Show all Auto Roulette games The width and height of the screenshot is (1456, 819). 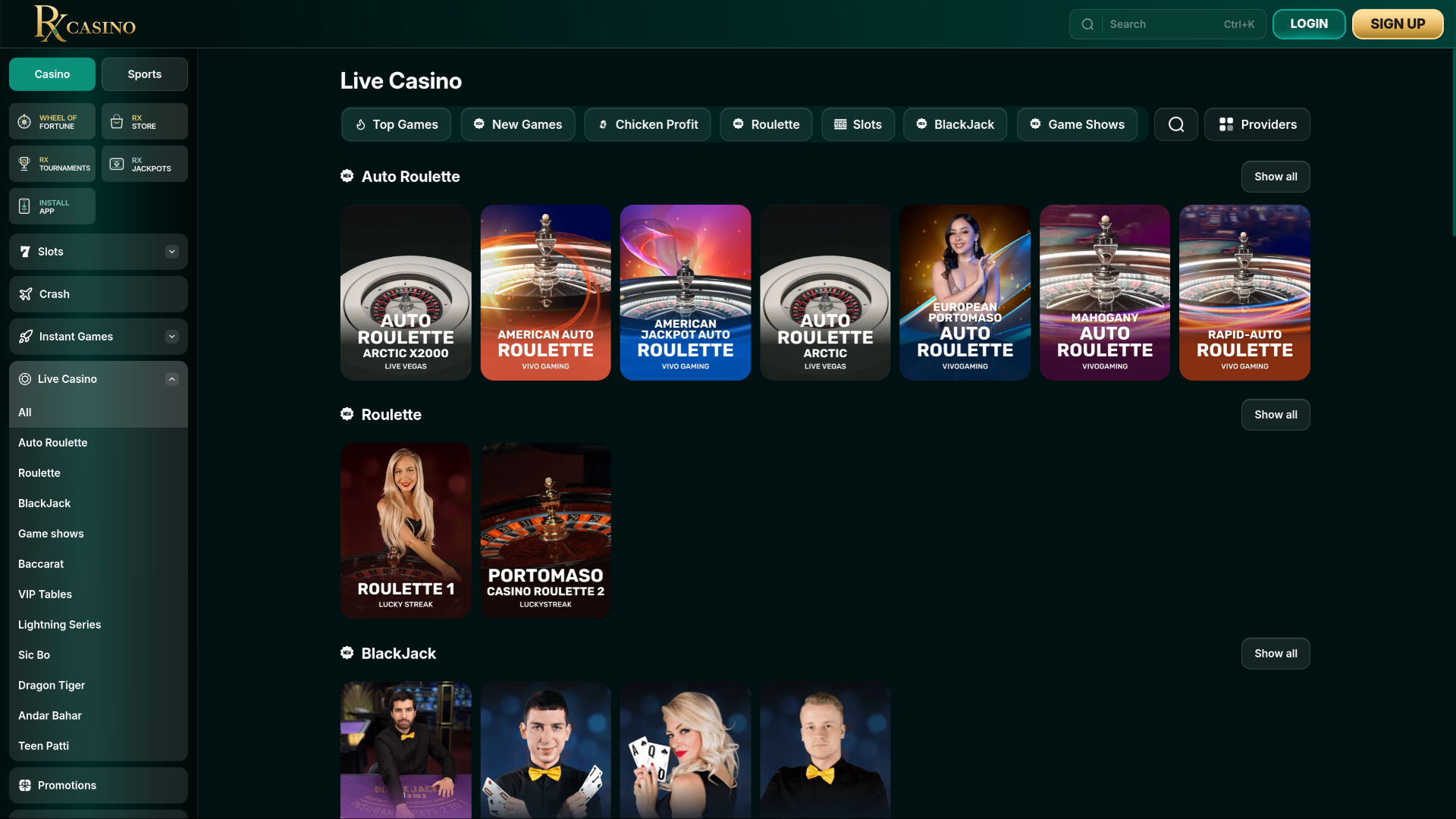pos(1276,177)
